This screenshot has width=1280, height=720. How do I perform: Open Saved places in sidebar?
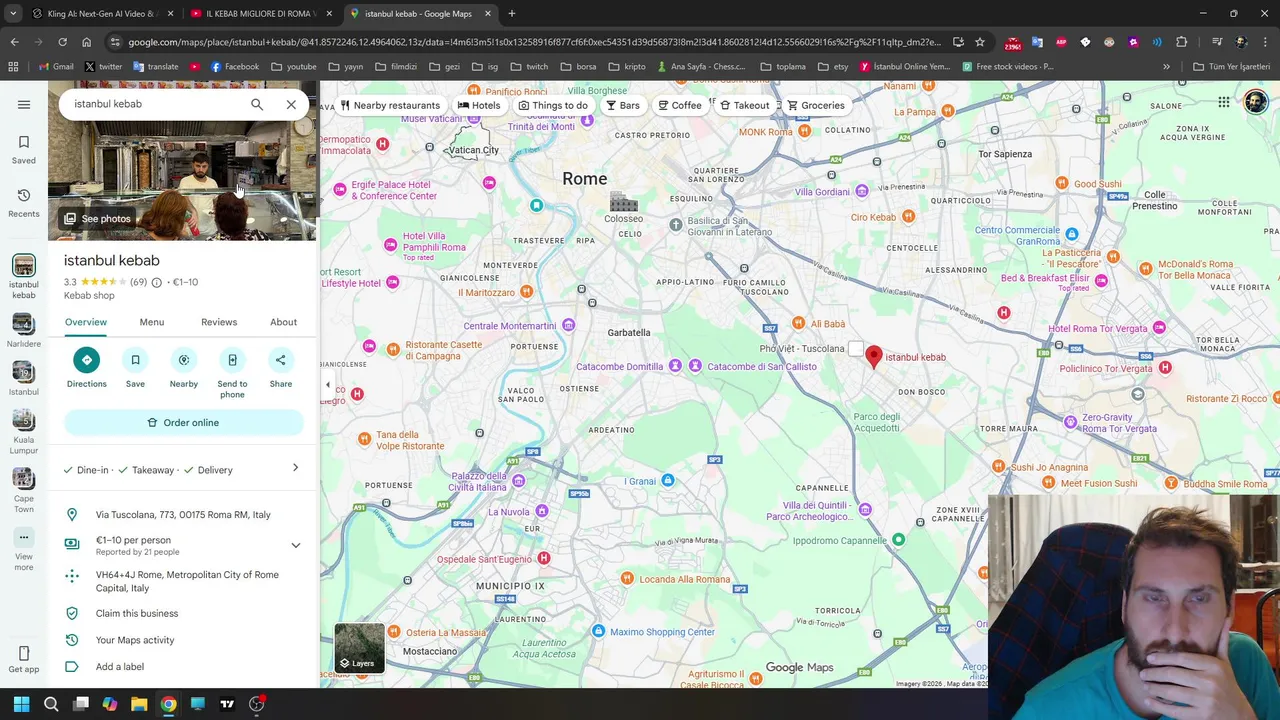(24, 149)
